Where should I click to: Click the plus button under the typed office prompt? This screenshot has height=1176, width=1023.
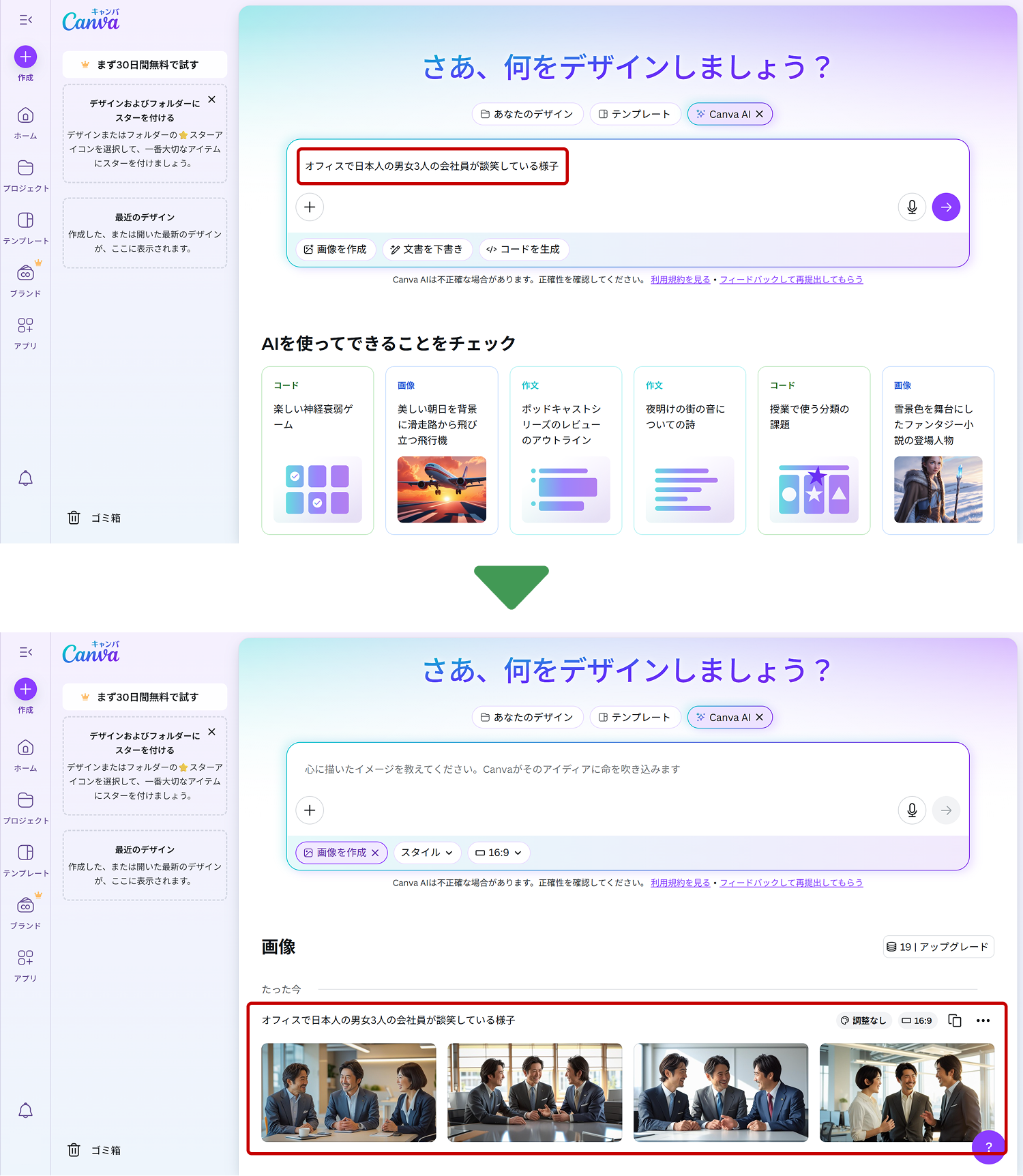click(x=310, y=207)
